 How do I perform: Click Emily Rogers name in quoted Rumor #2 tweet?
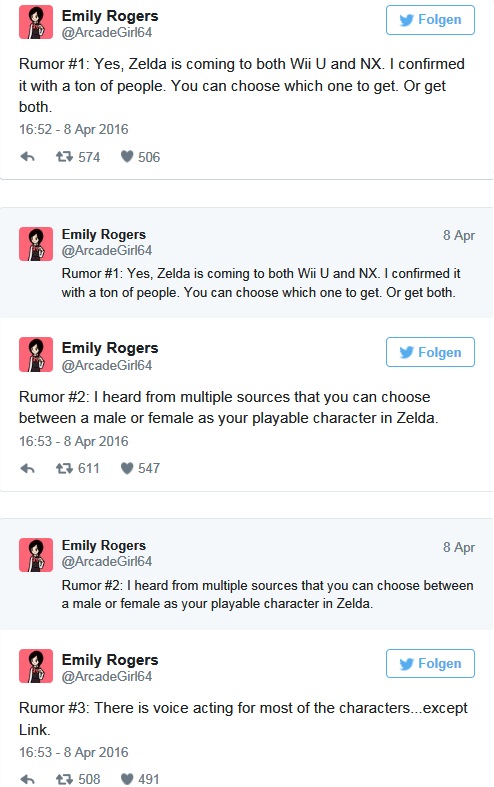[104, 545]
